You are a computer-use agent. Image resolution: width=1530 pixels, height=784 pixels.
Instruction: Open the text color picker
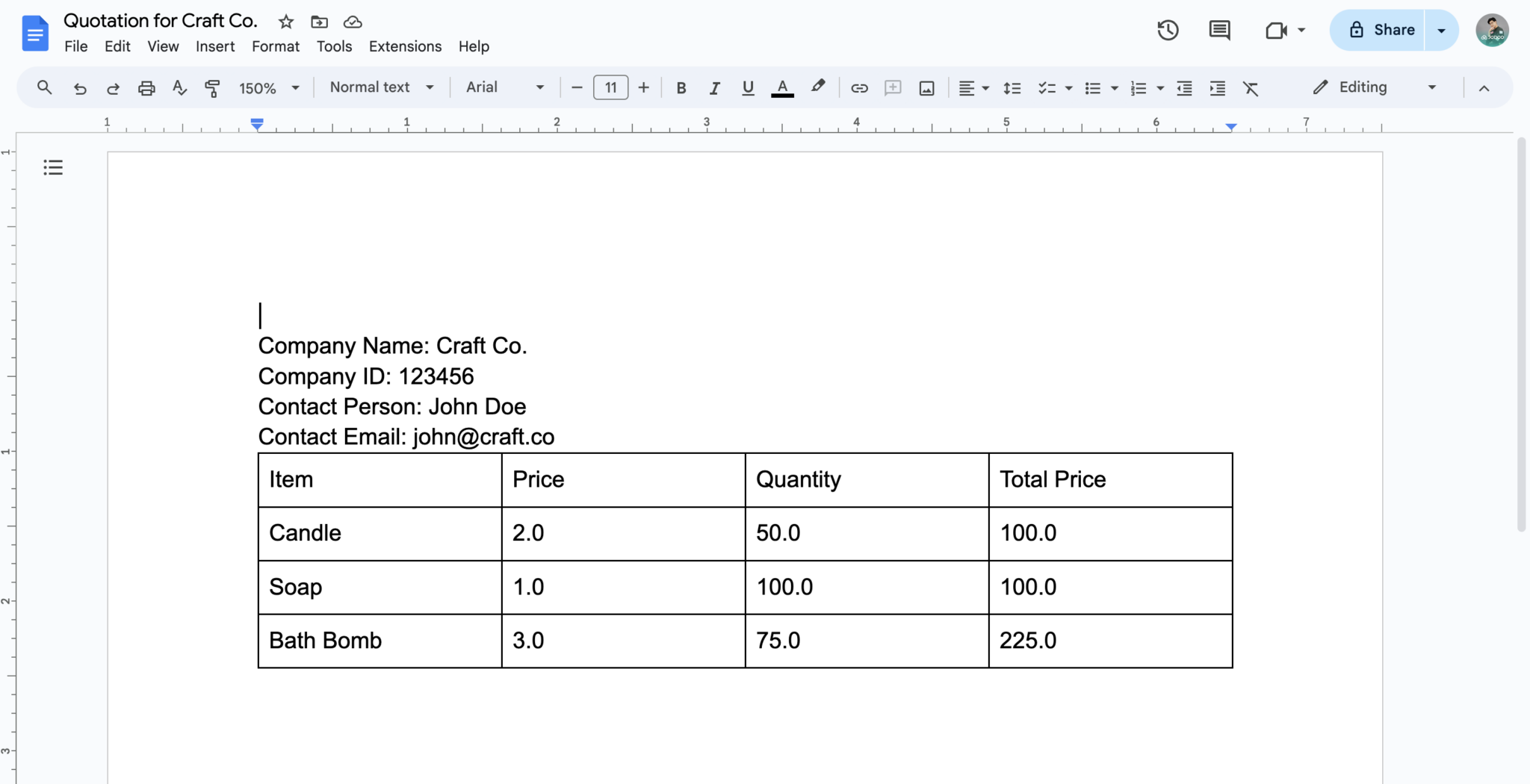point(781,87)
